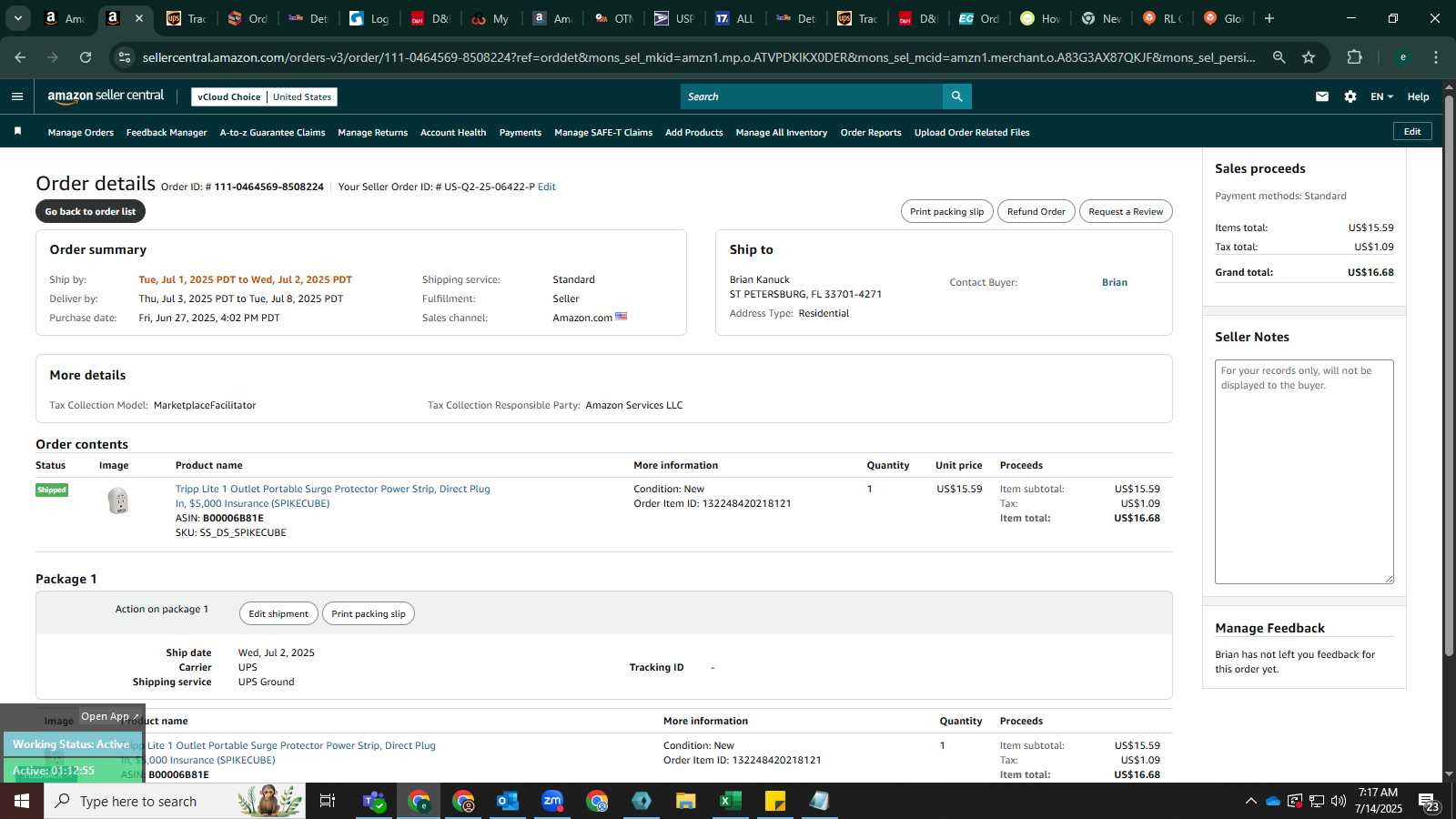Open the Account Health menu item
Image resolution: width=1456 pixels, height=819 pixels.
click(x=453, y=133)
